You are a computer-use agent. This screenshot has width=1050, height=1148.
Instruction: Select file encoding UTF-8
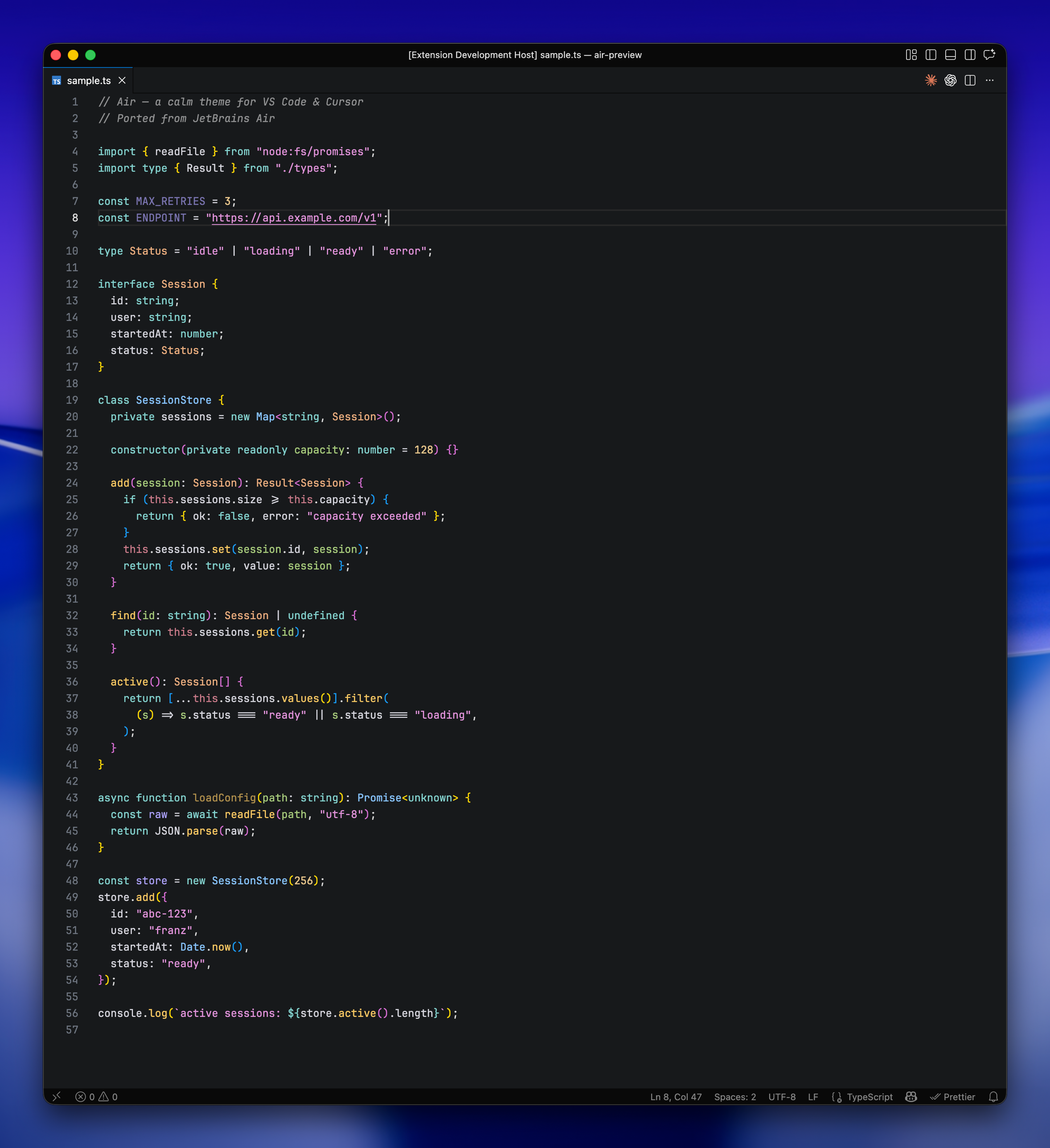pyautogui.click(x=782, y=1097)
